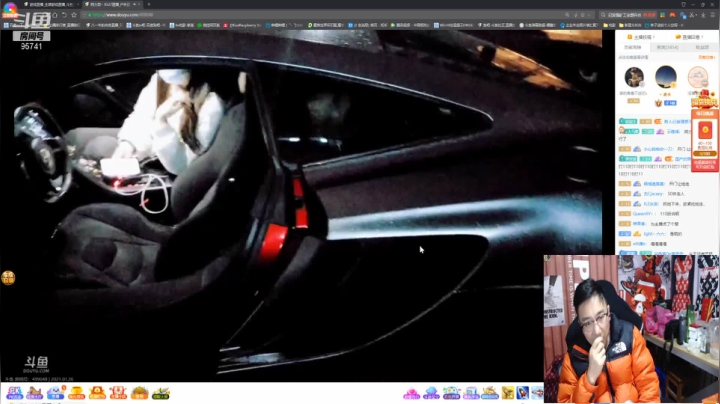Send the pink gem gift

coord(411,393)
